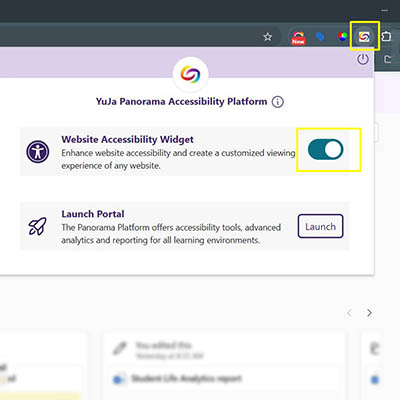This screenshot has height=400, width=400.
Task: Click the blue tag extension icon
Action: [320, 36]
